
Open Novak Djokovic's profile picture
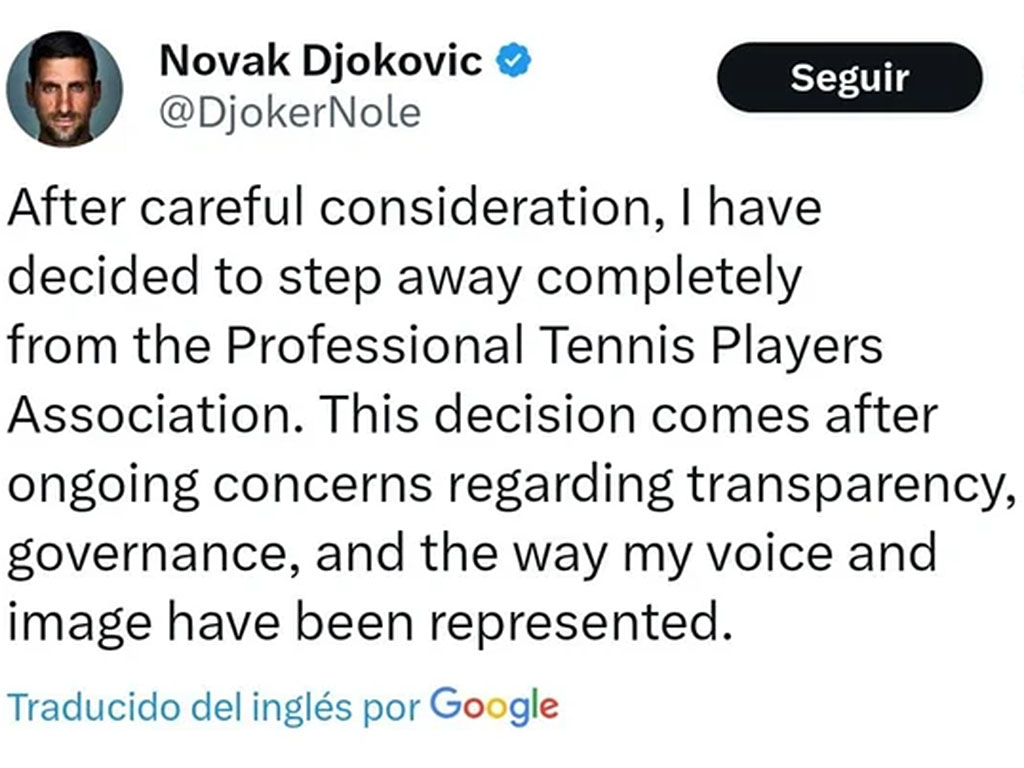point(64,89)
